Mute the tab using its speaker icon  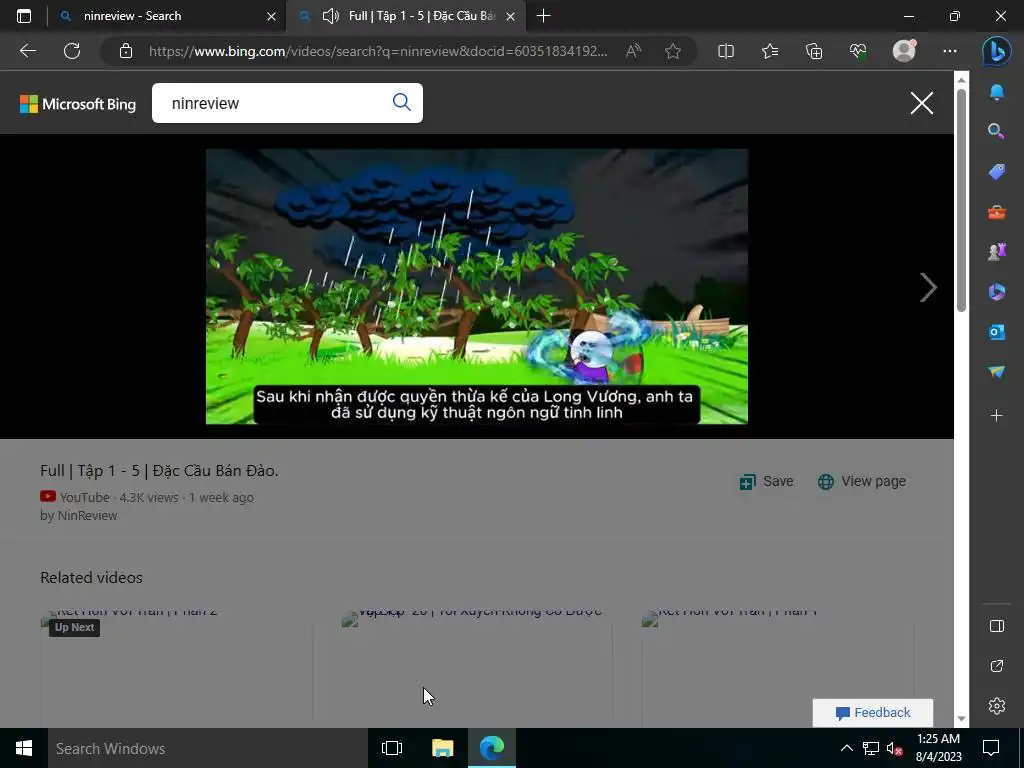point(331,16)
